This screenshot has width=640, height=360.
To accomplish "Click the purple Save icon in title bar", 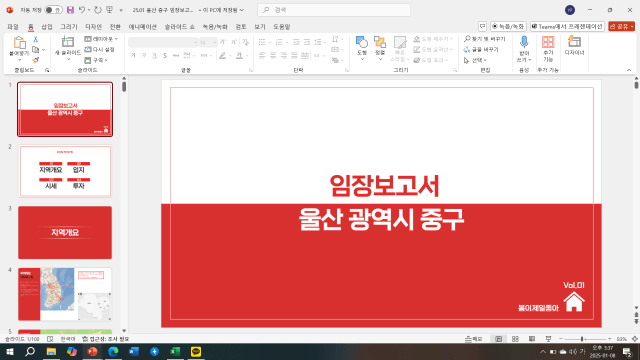I will tap(70, 10).
